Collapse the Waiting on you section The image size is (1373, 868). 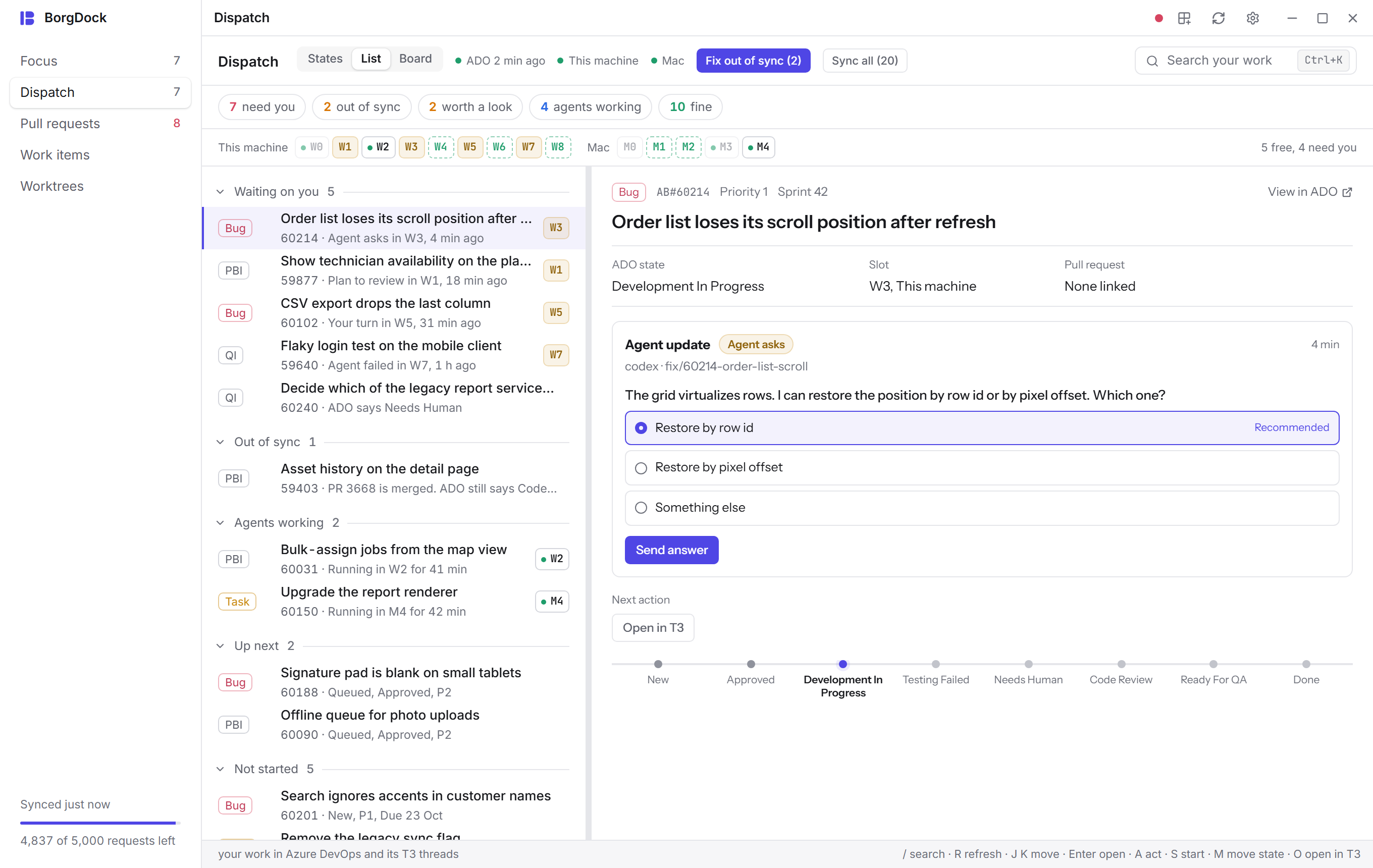coord(220,192)
